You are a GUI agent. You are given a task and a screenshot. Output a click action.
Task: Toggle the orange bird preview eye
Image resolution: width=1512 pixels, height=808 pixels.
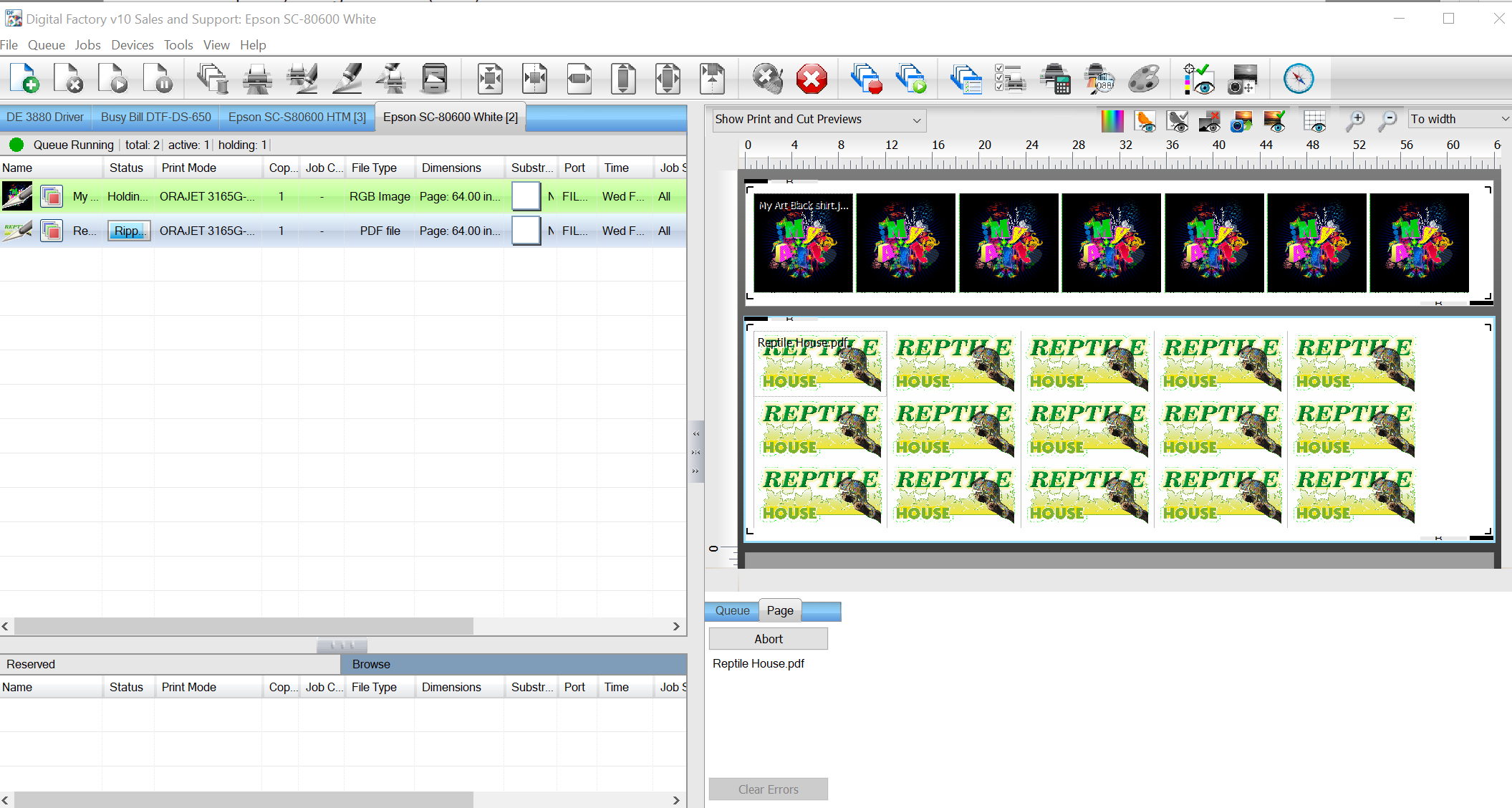1145,120
